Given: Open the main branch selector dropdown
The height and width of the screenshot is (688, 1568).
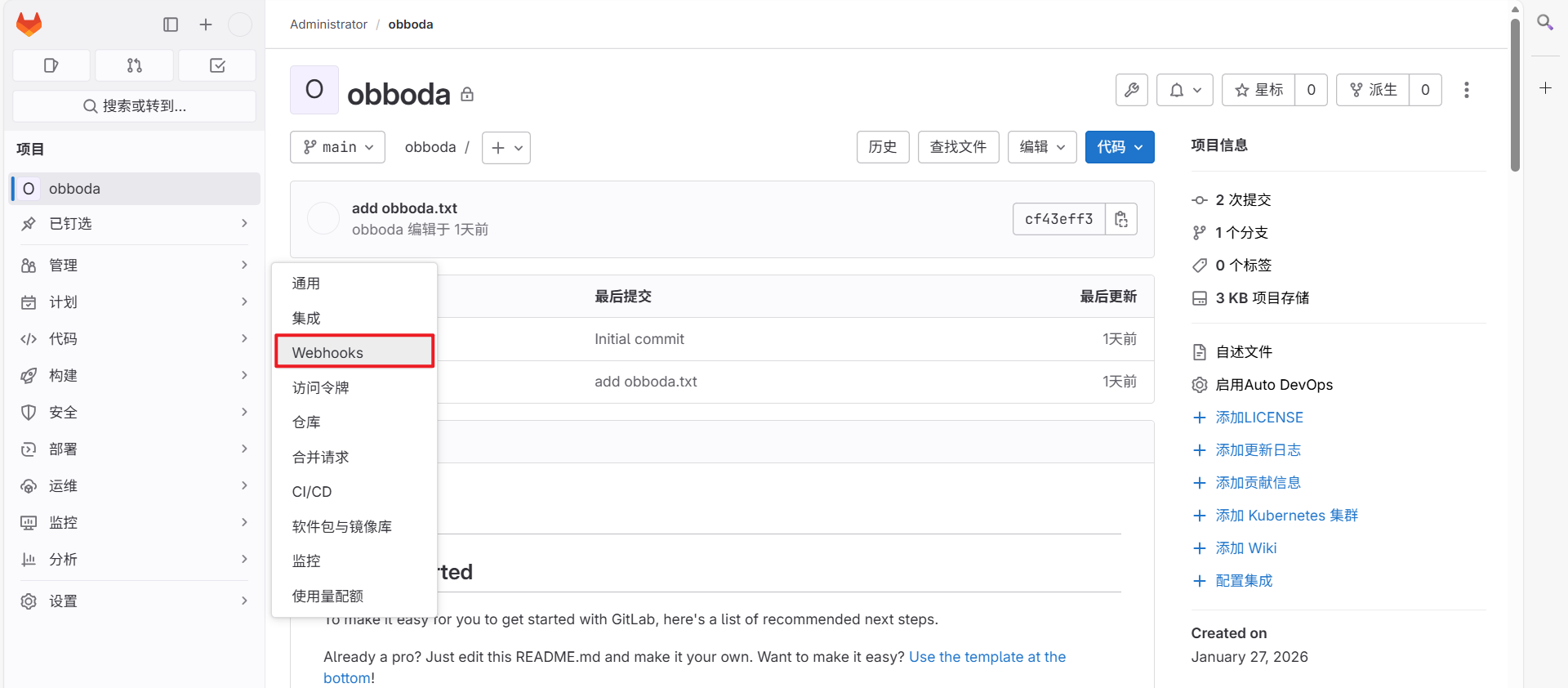Looking at the screenshot, I should click(x=337, y=147).
